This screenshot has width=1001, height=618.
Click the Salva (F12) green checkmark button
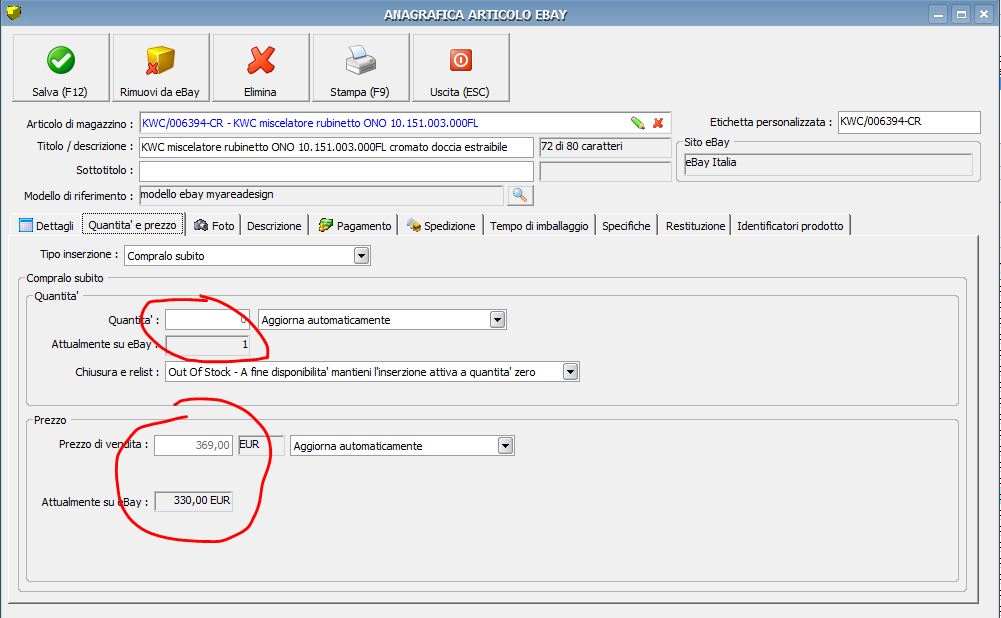pyautogui.click(x=61, y=68)
